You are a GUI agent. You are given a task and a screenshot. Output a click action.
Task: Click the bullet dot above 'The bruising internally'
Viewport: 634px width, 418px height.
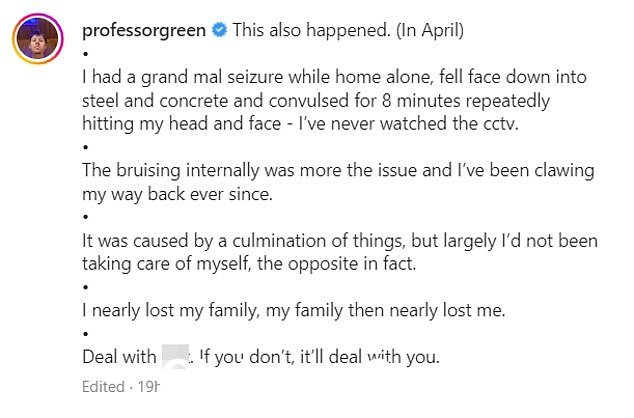[85, 147]
